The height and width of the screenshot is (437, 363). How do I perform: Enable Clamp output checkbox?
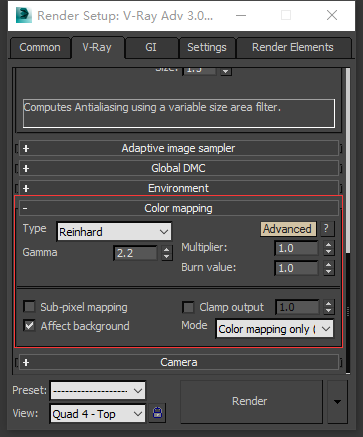click(188, 307)
